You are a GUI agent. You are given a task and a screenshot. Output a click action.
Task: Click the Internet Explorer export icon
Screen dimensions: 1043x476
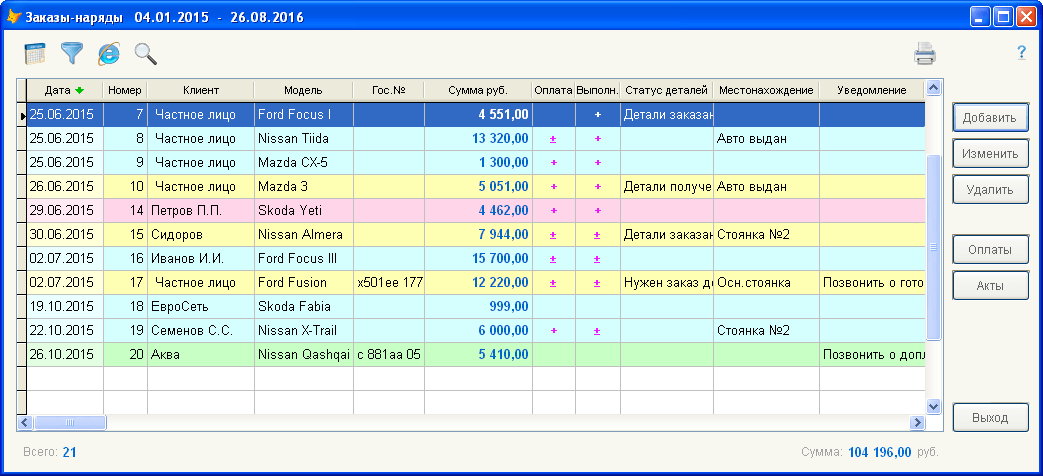(x=108, y=53)
